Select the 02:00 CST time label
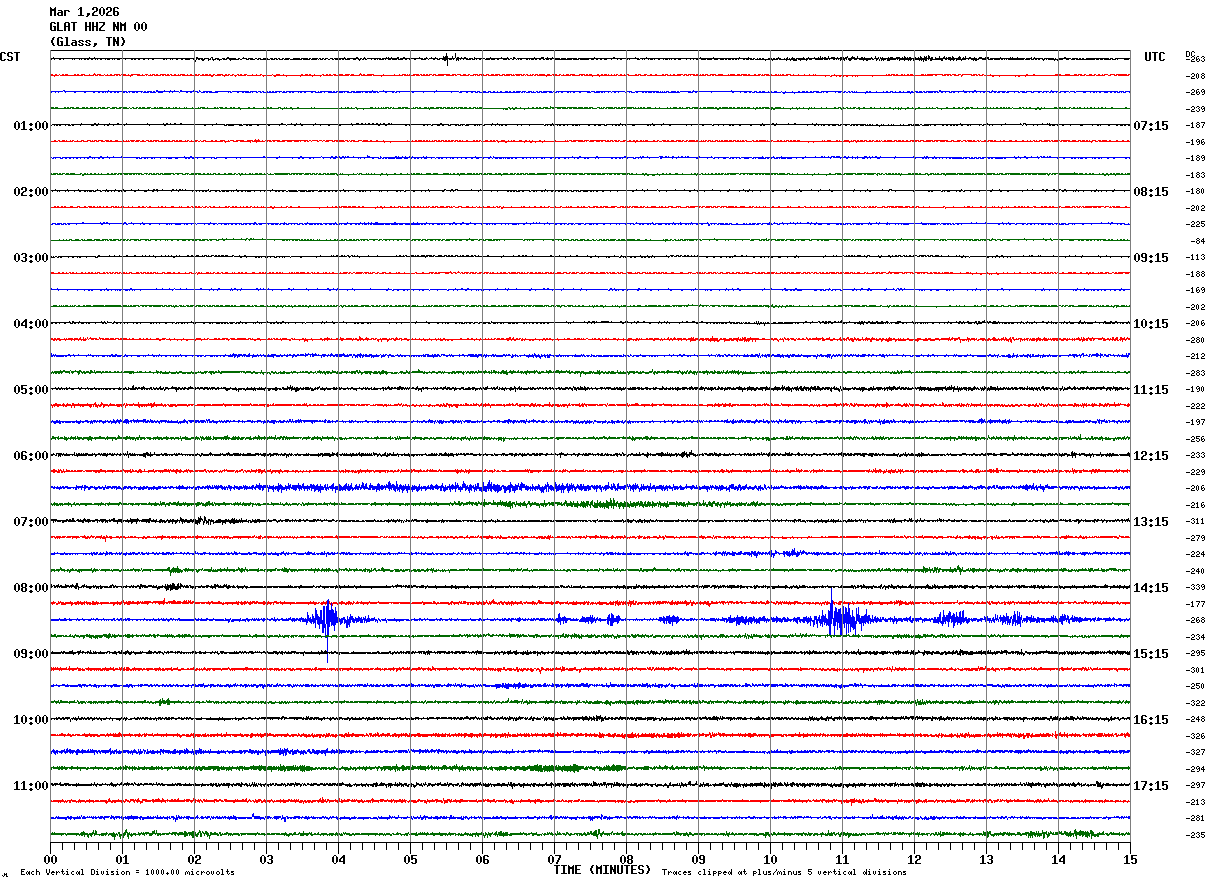 click(31, 192)
